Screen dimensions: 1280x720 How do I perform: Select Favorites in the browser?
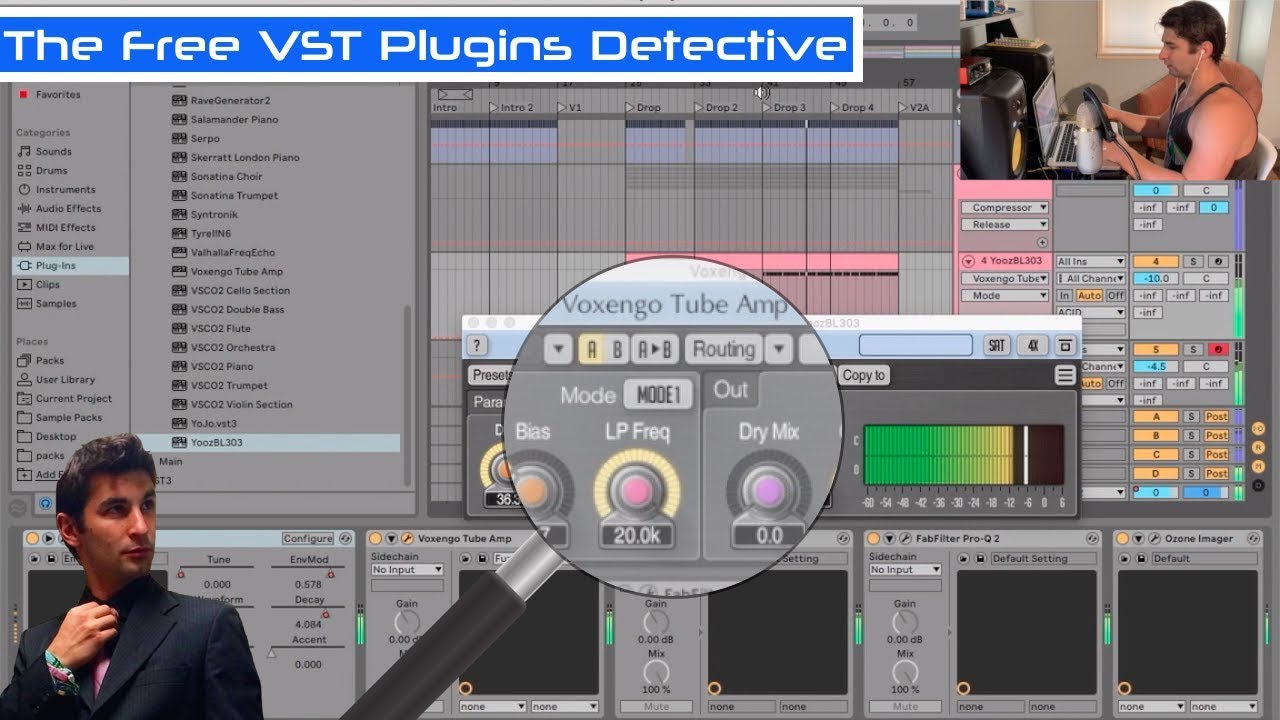tap(50, 95)
